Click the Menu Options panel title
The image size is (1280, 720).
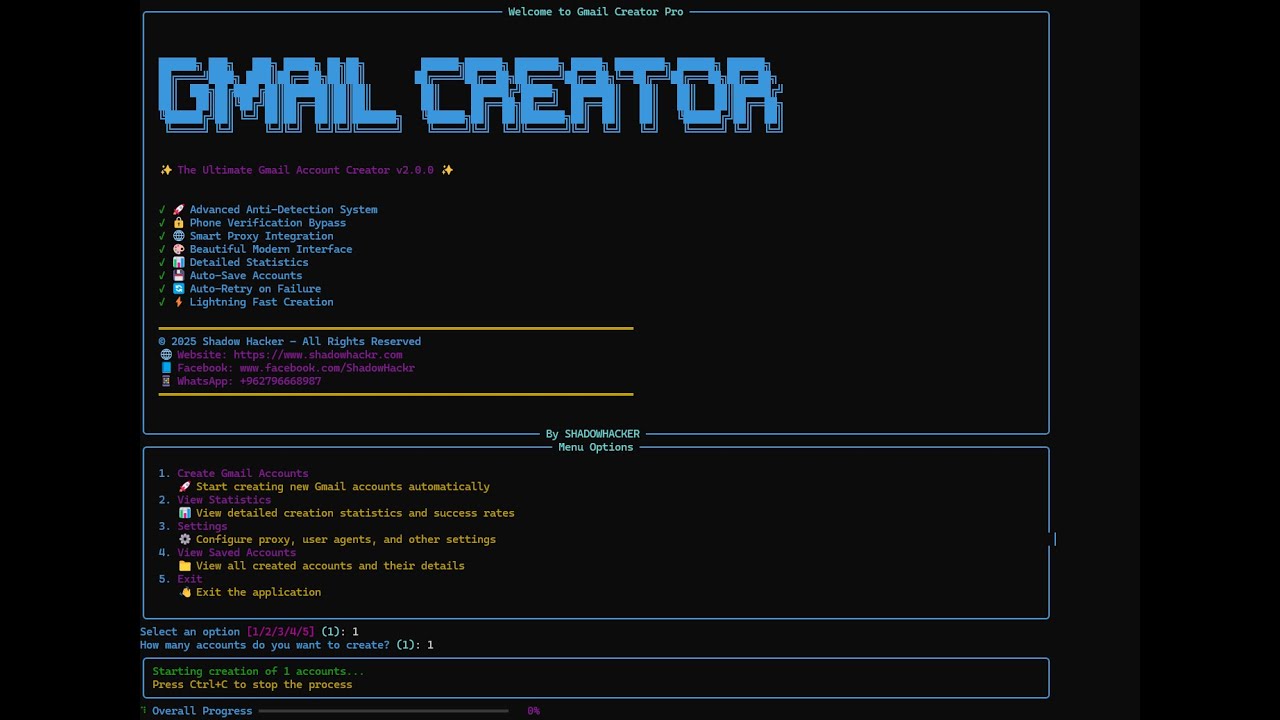click(596, 447)
